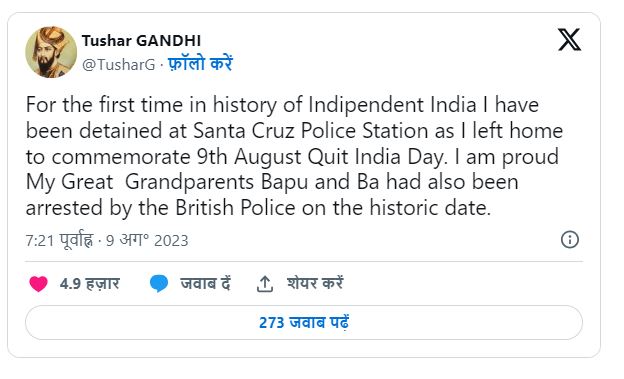Screen dimensions: 624x379
Task: Click the शेयर करें share label
Action: (315, 284)
